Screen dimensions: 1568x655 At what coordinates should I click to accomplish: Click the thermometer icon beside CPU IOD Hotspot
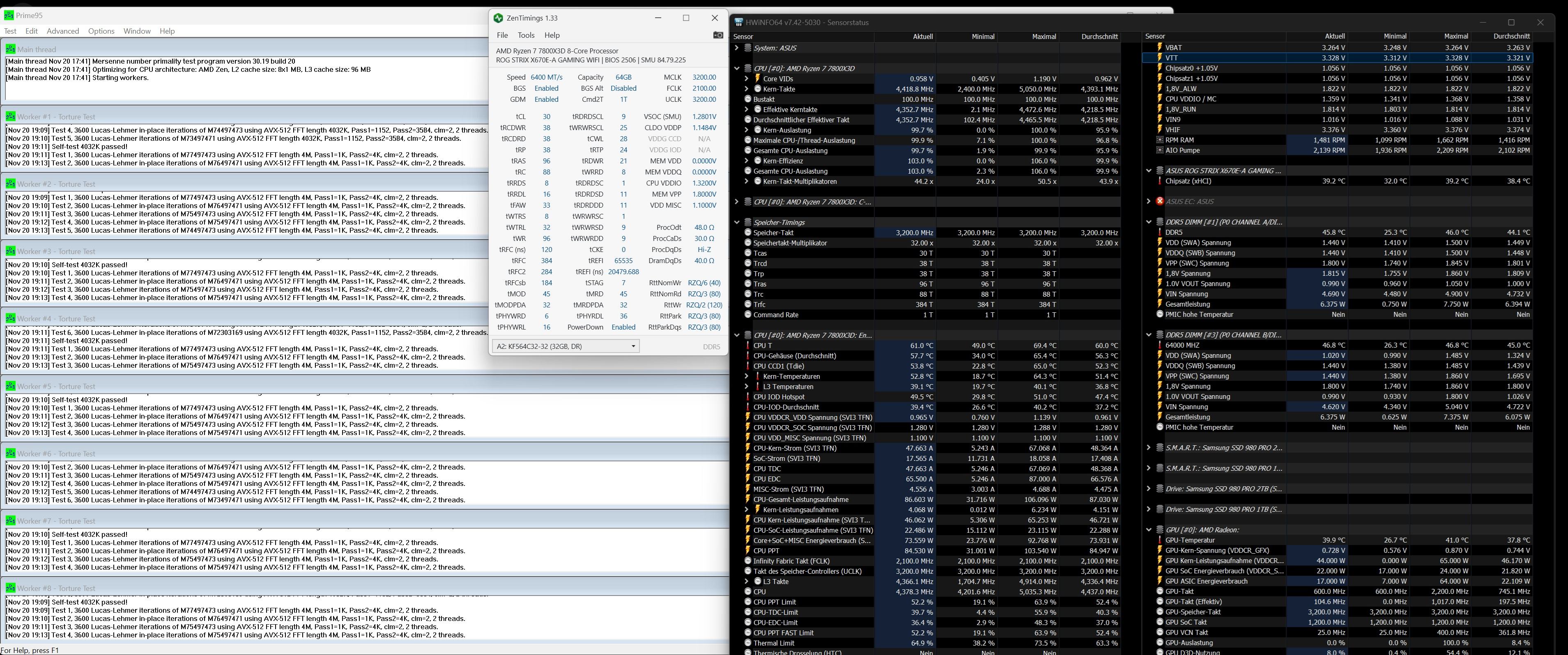pos(748,397)
